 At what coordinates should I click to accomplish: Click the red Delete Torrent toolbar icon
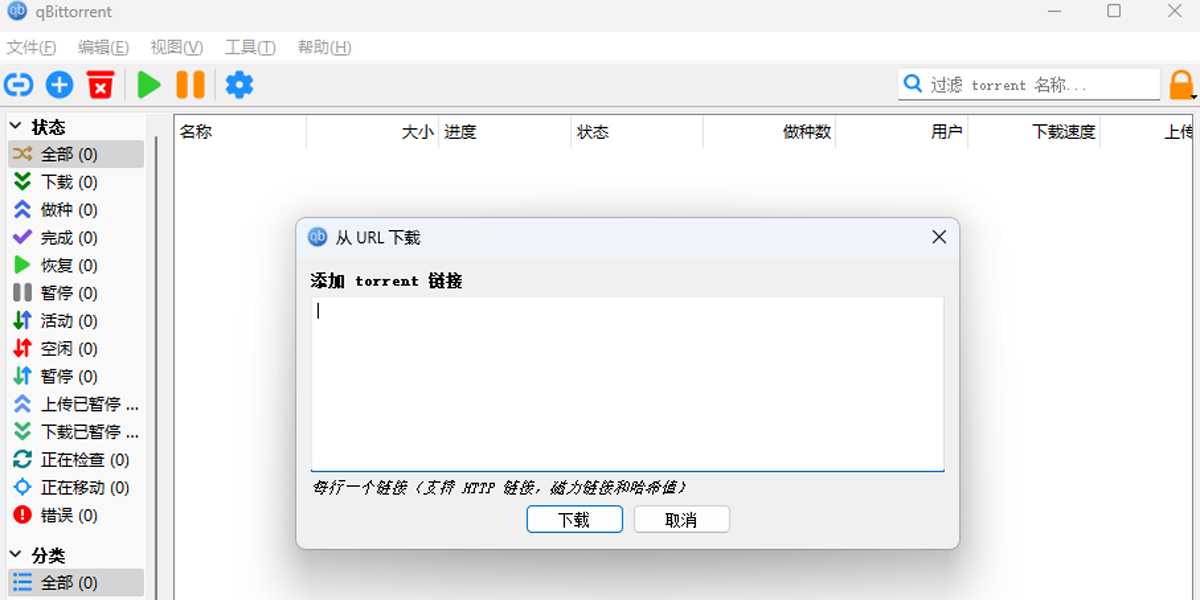[100, 85]
